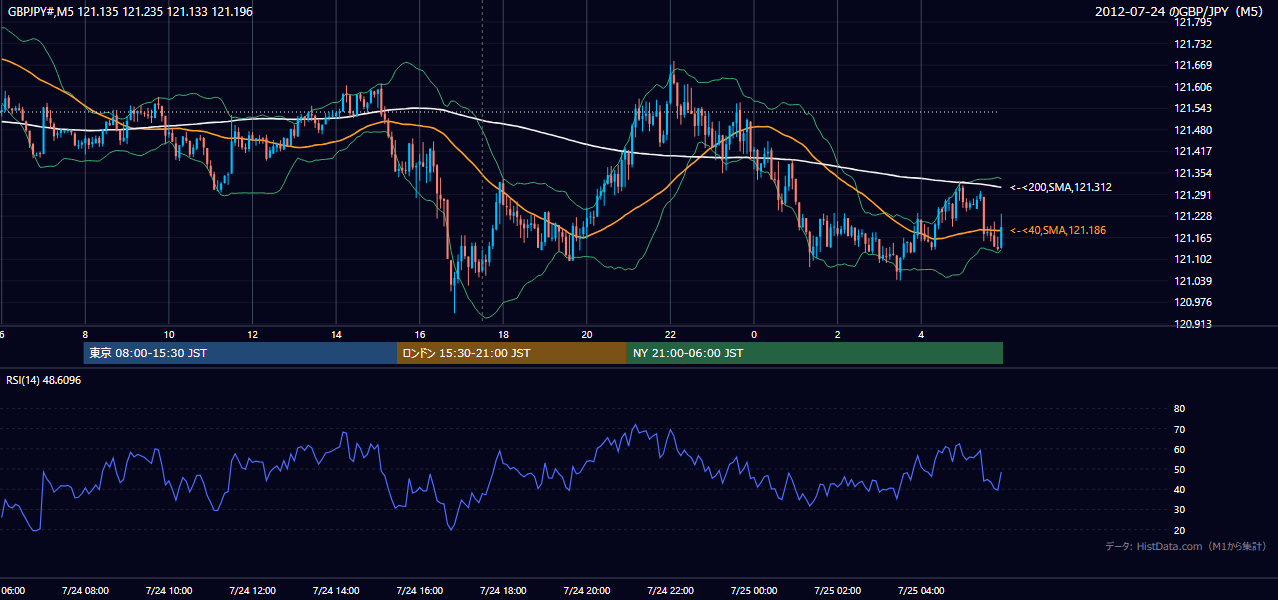Screen dimensions: 1278x600
Task: Click price axis value 121.795
Action: pyautogui.click(x=1192, y=22)
